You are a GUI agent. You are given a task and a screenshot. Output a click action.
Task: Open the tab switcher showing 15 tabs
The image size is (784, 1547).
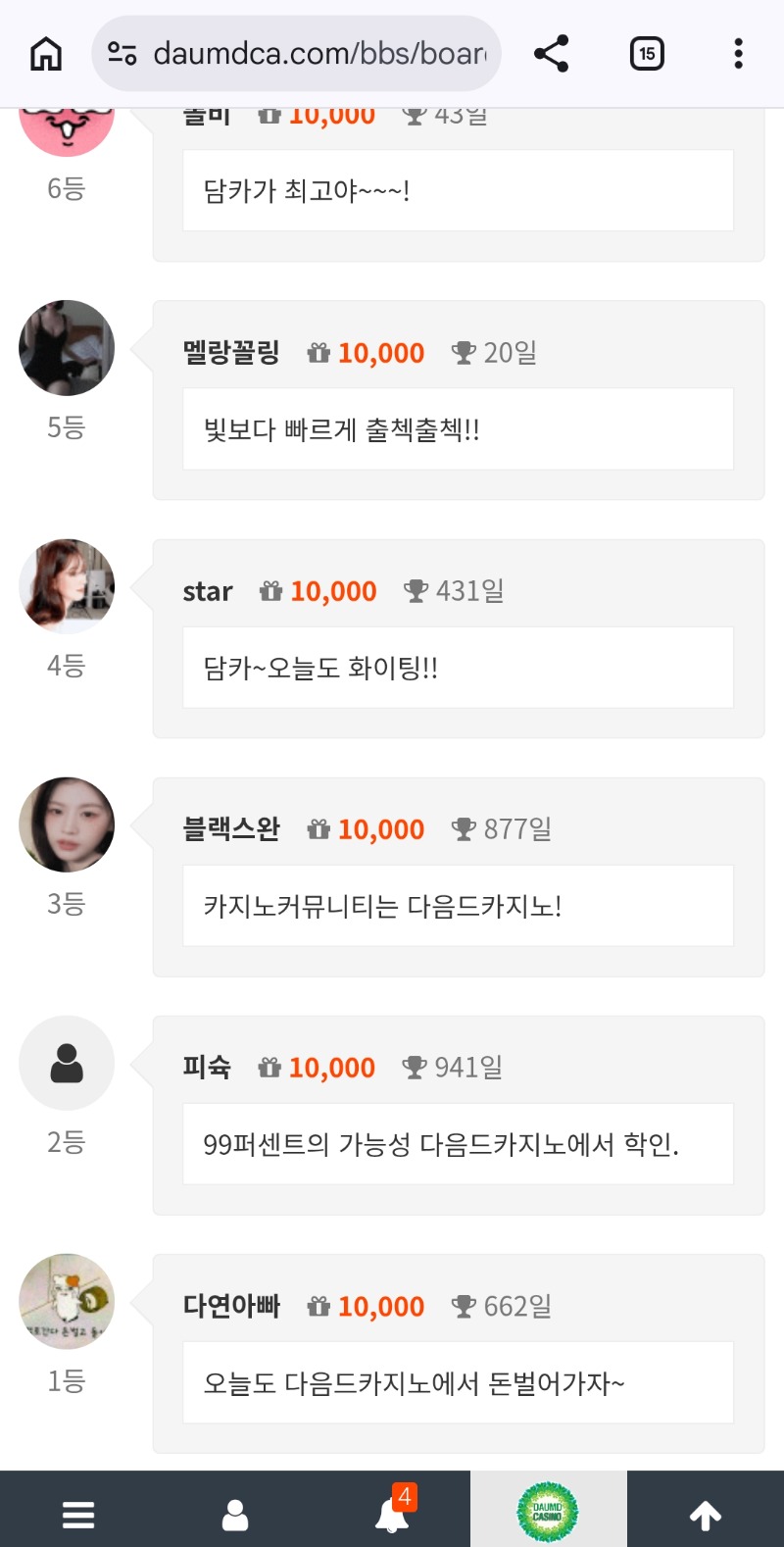coord(647,54)
